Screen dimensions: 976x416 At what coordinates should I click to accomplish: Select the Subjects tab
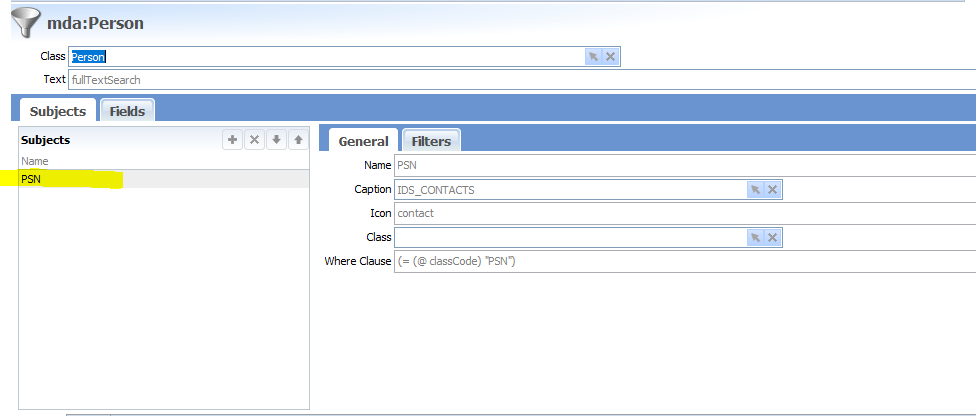pos(57,111)
